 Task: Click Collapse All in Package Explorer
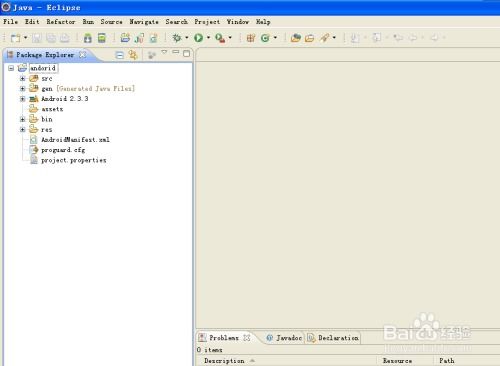(x=119, y=55)
